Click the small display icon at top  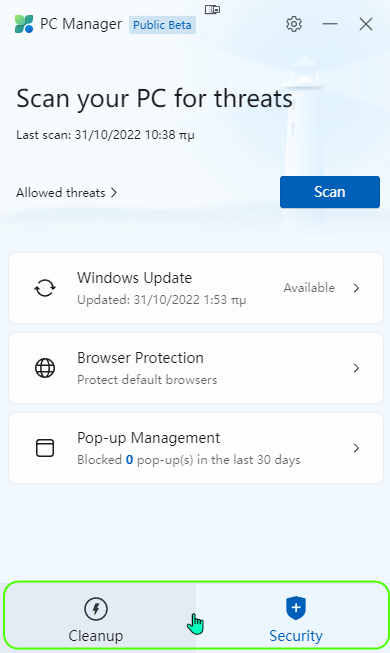coord(212,9)
